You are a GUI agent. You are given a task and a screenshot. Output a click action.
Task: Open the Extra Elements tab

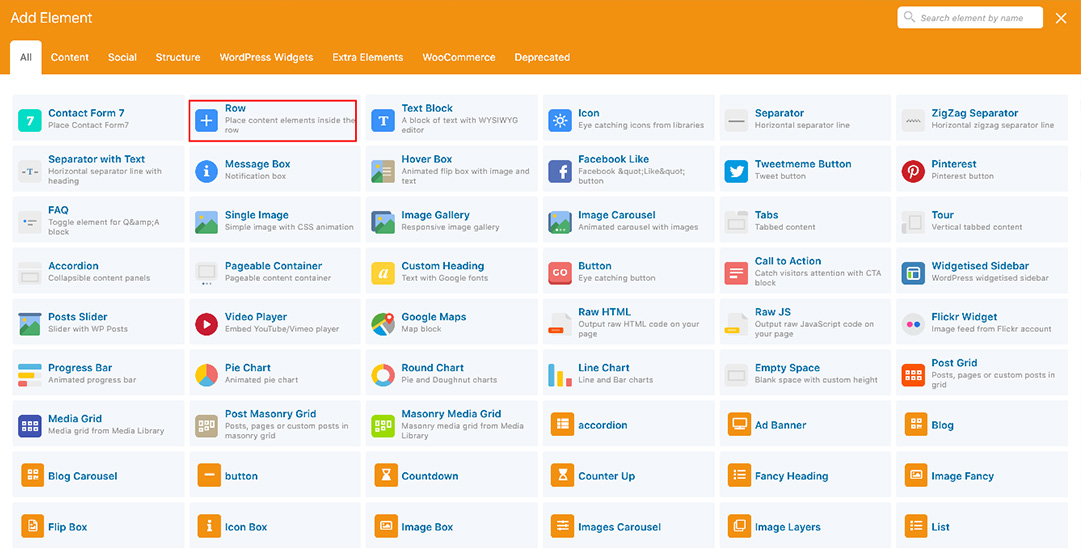[367, 57]
